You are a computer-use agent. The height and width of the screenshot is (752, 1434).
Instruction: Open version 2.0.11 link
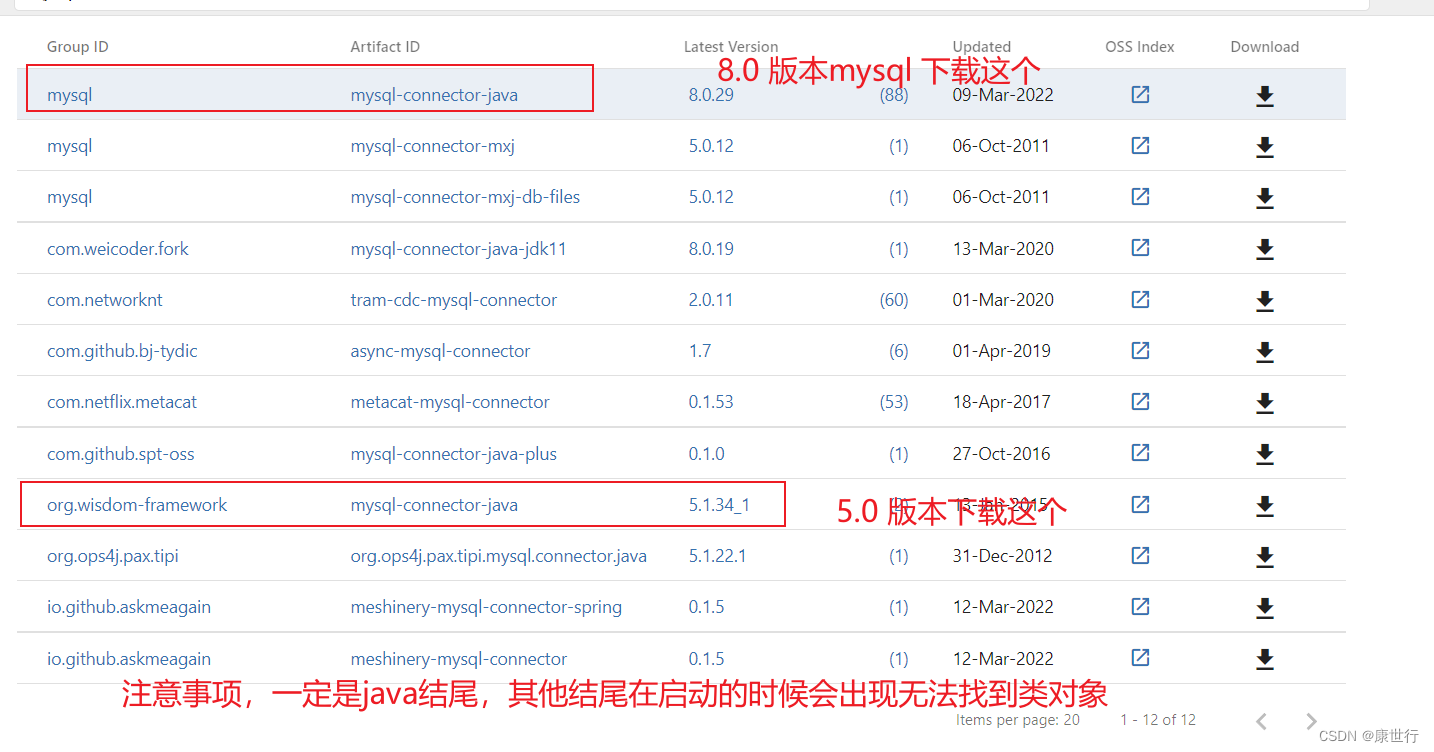pyautogui.click(x=711, y=300)
